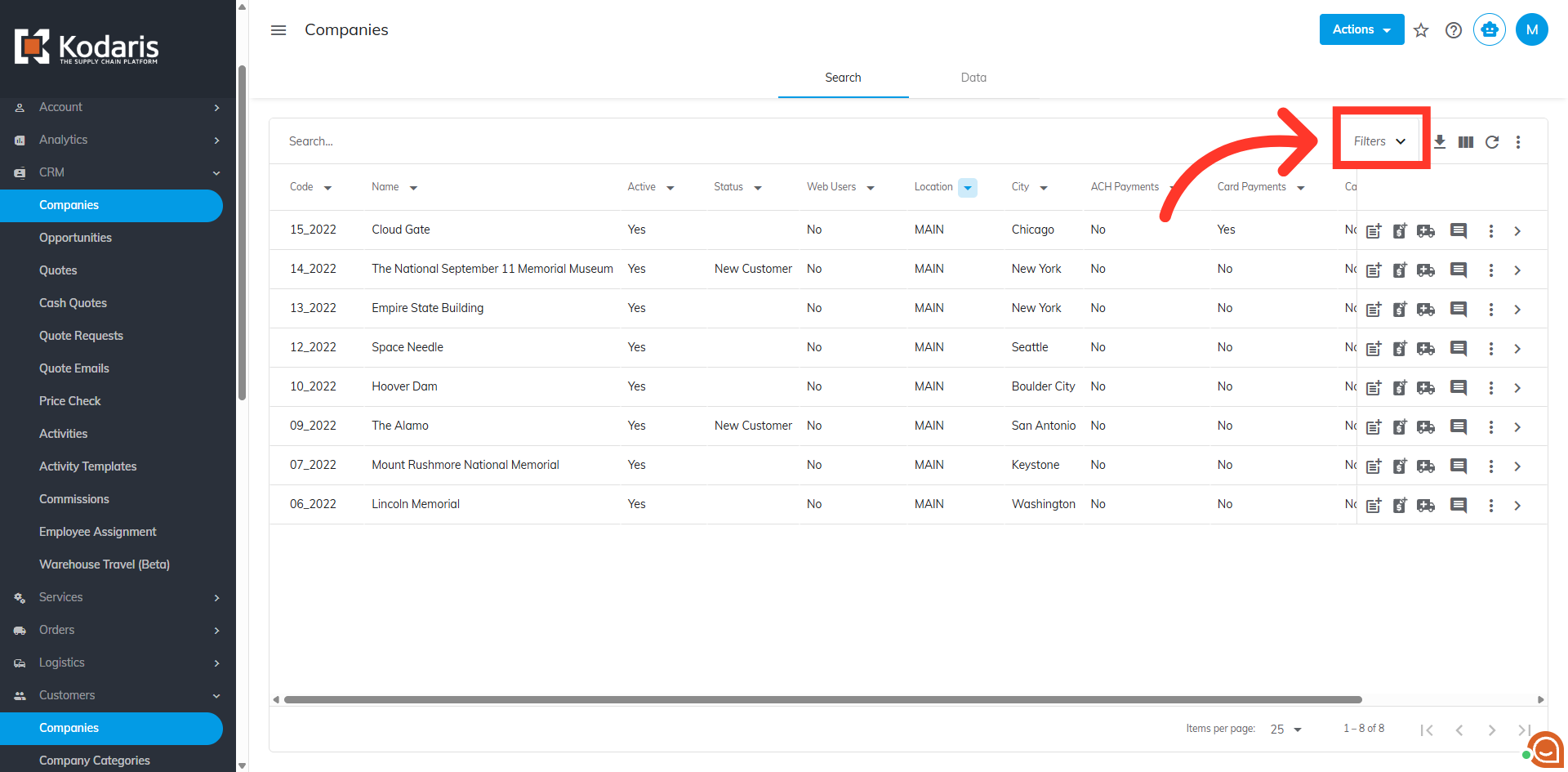The height and width of the screenshot is (772, 1568).
Task: Open the Cloud Gate row details arrow
Action: [1517, 231]
